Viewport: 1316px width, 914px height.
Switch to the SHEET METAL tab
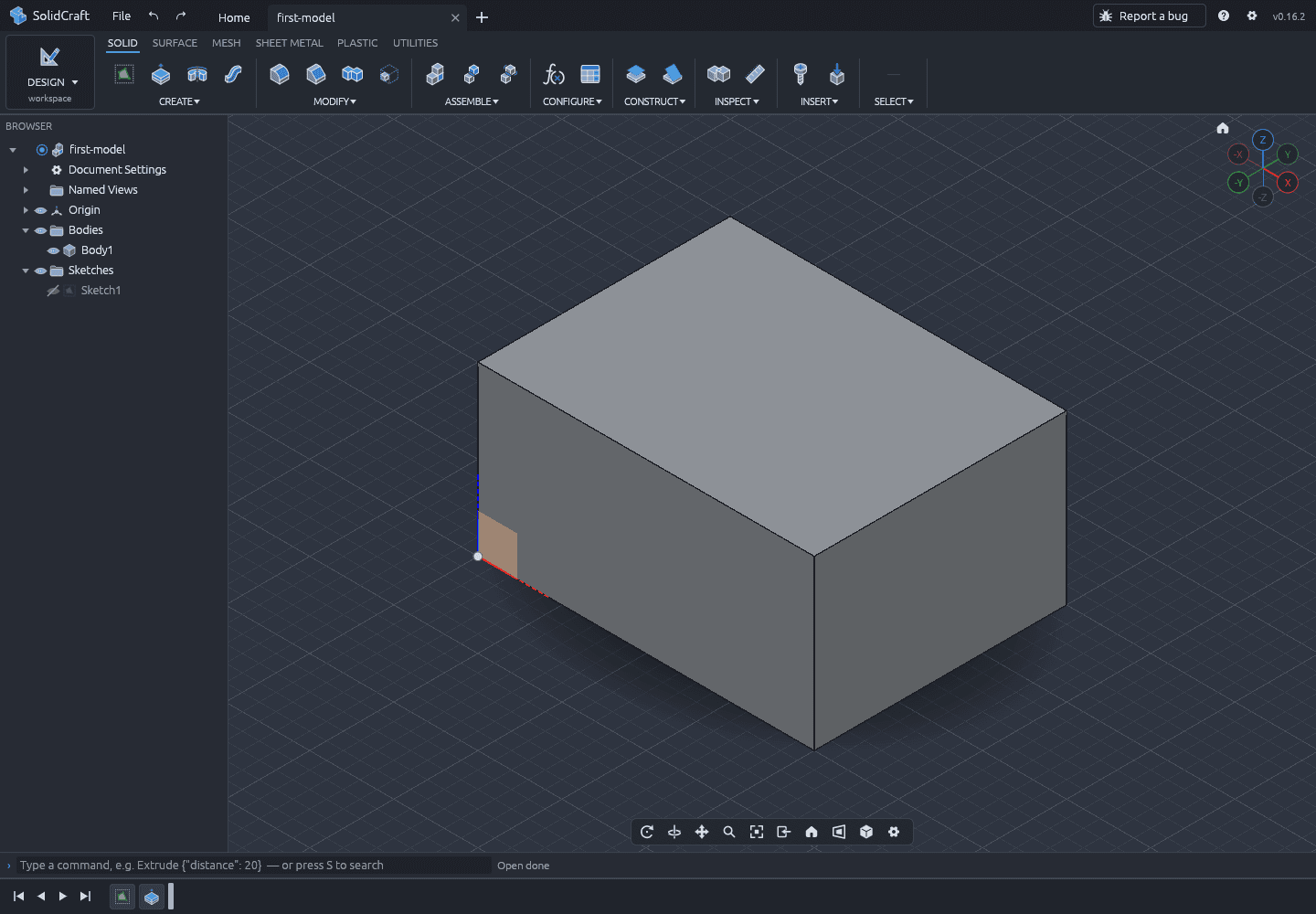coord(289,43)
